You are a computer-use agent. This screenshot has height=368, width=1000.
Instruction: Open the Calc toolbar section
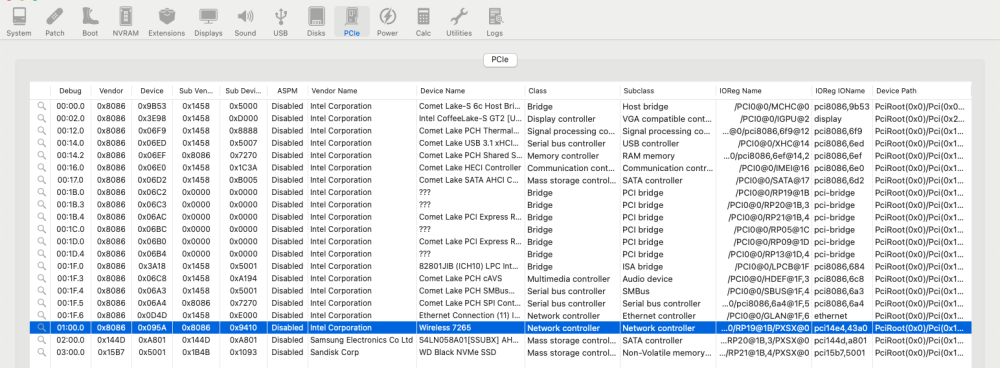423,22
